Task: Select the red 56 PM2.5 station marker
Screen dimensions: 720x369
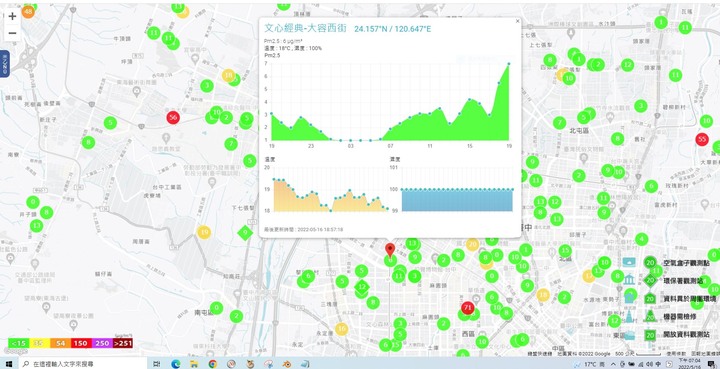Action: (x=173, y=117)
